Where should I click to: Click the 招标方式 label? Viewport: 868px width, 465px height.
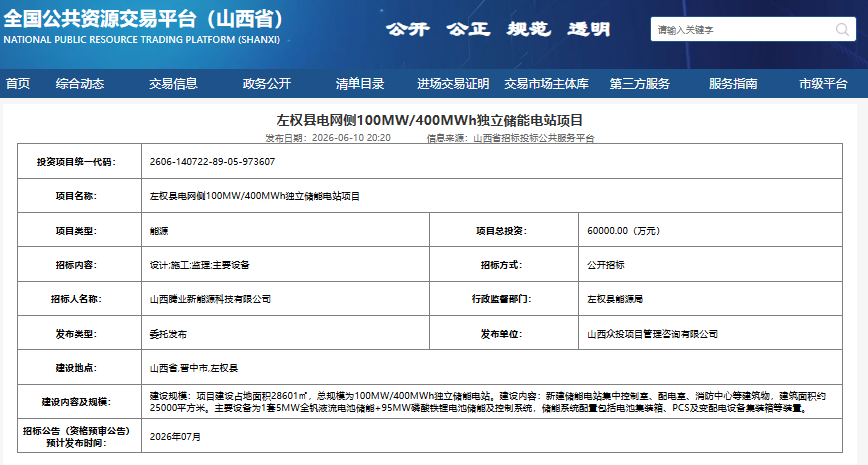tap(501, 265)
